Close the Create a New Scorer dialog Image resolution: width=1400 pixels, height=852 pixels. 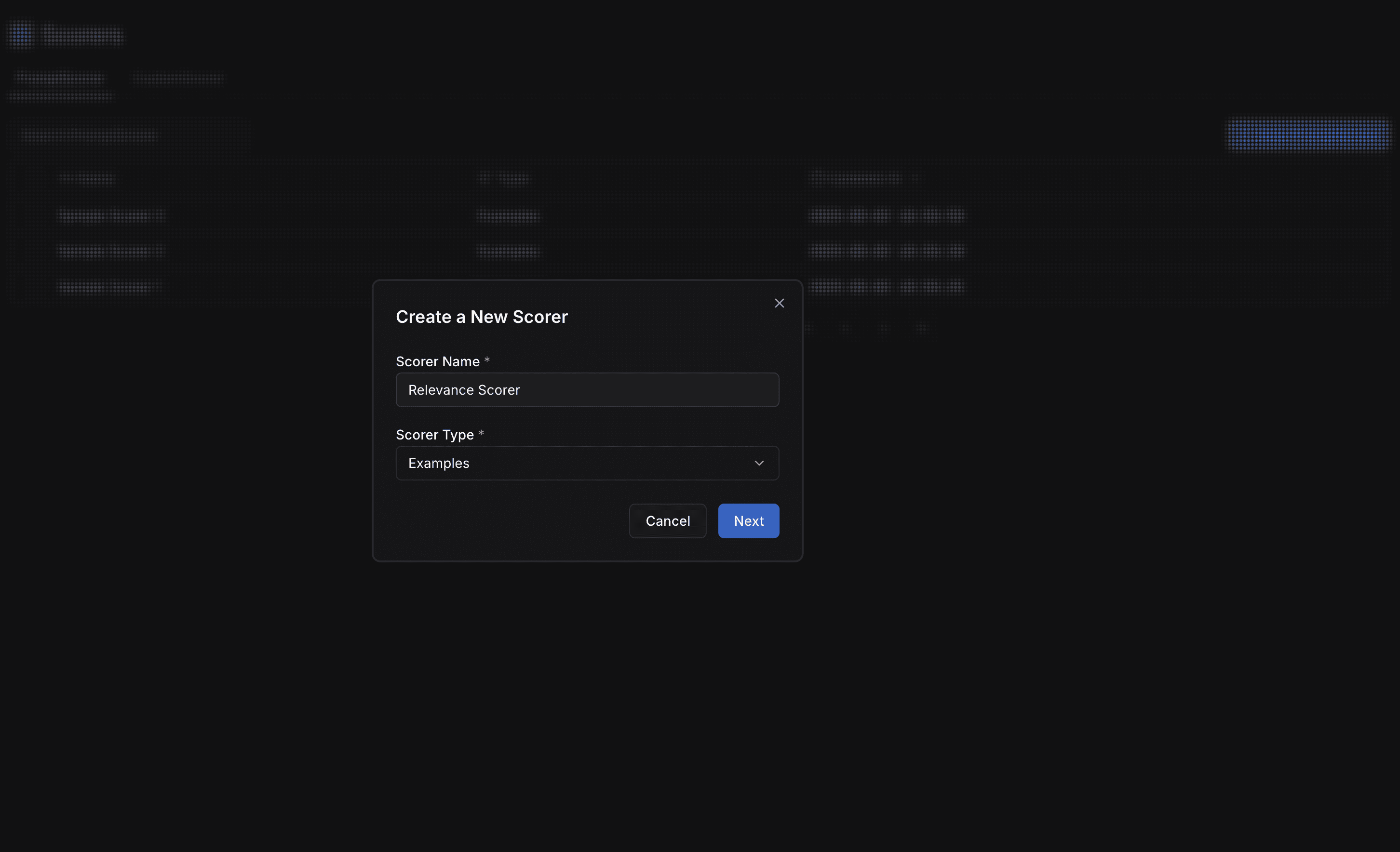point(779,303)
